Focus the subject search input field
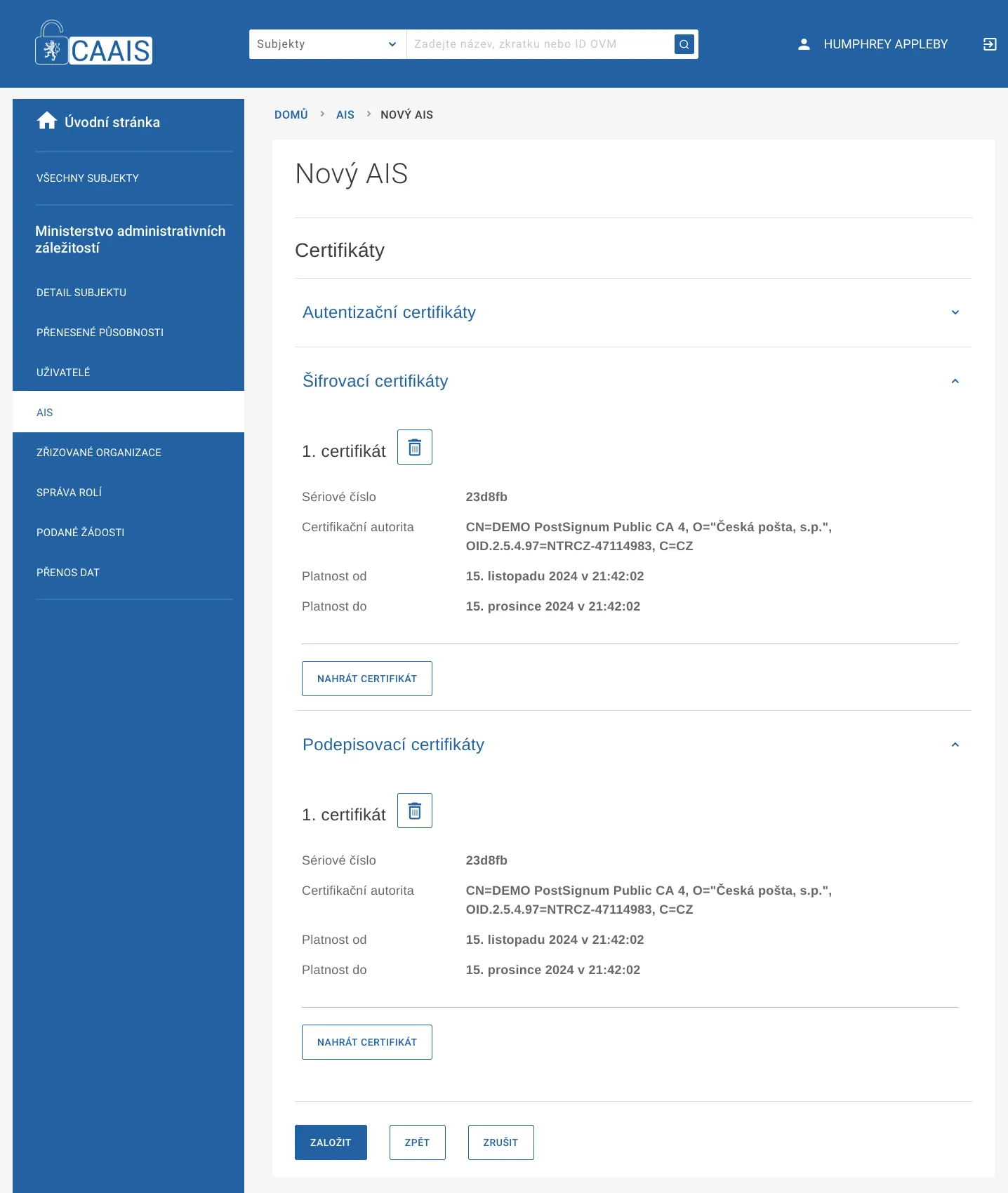 (x=539, y=44)
